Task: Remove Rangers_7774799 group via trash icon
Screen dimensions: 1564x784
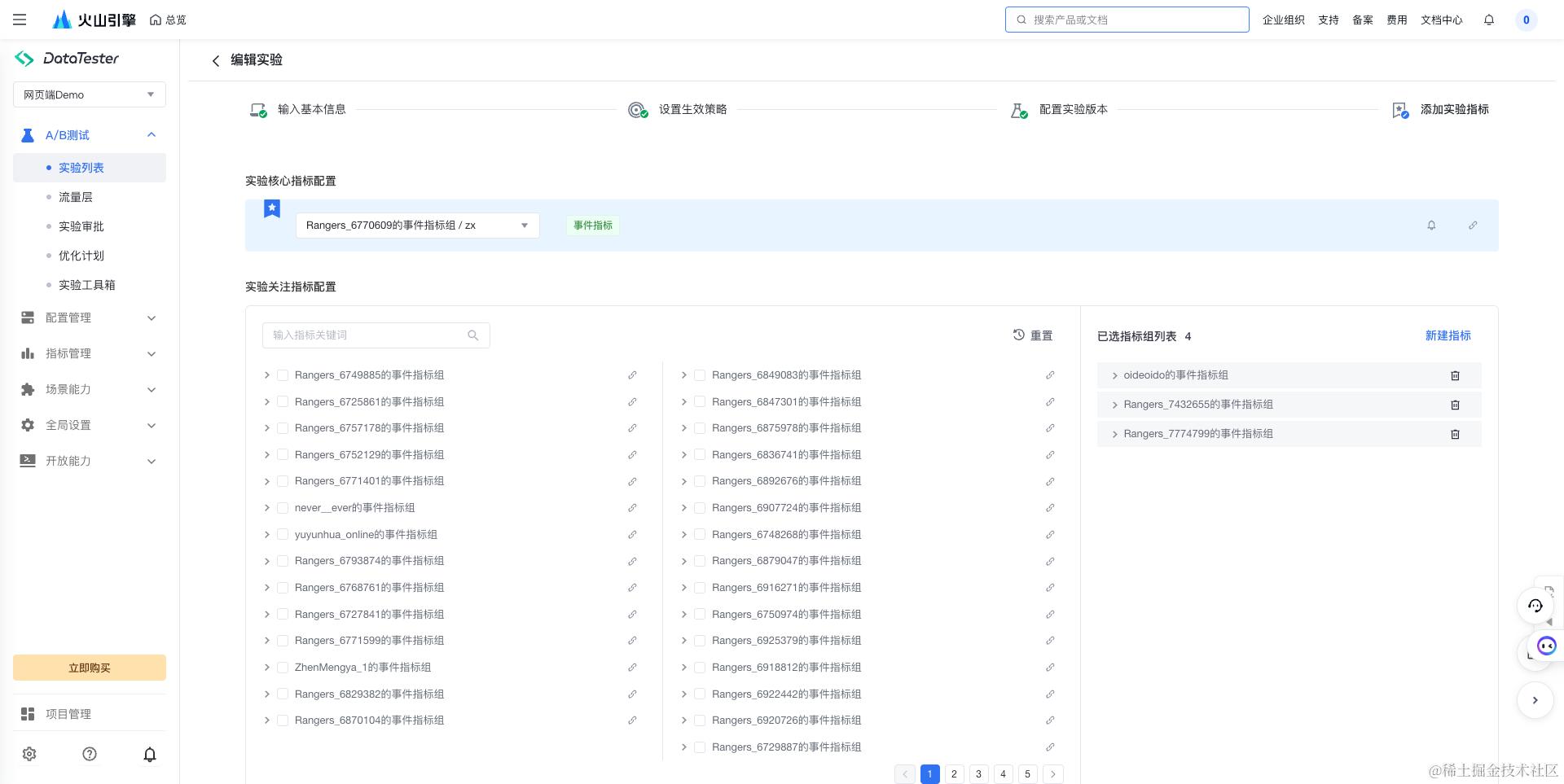Action: pyautogui.click(x=1455, y=434)
